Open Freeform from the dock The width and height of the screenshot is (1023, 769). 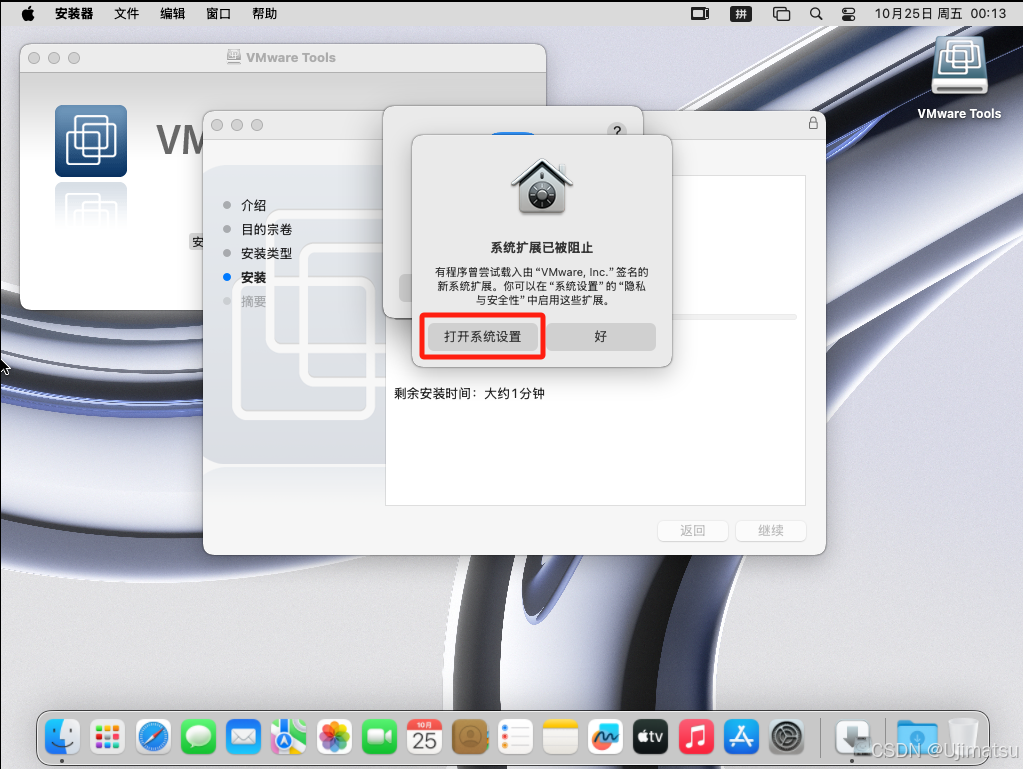(x=605, y=737)
